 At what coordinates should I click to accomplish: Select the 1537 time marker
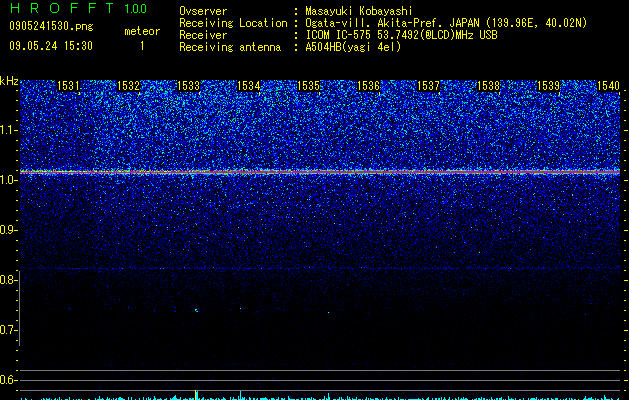click(428, 86)
